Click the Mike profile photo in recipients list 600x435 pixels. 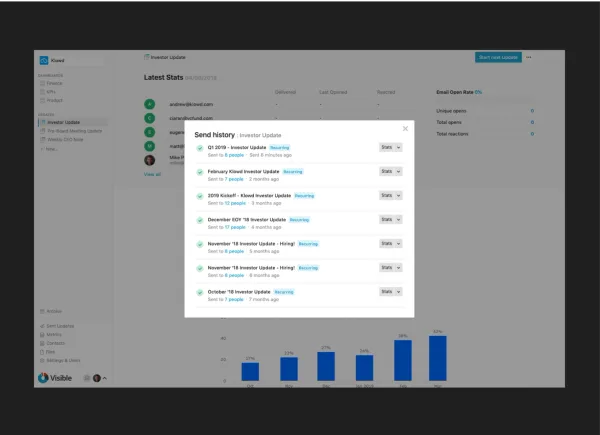pyautogui.click(x=150, y=160)
